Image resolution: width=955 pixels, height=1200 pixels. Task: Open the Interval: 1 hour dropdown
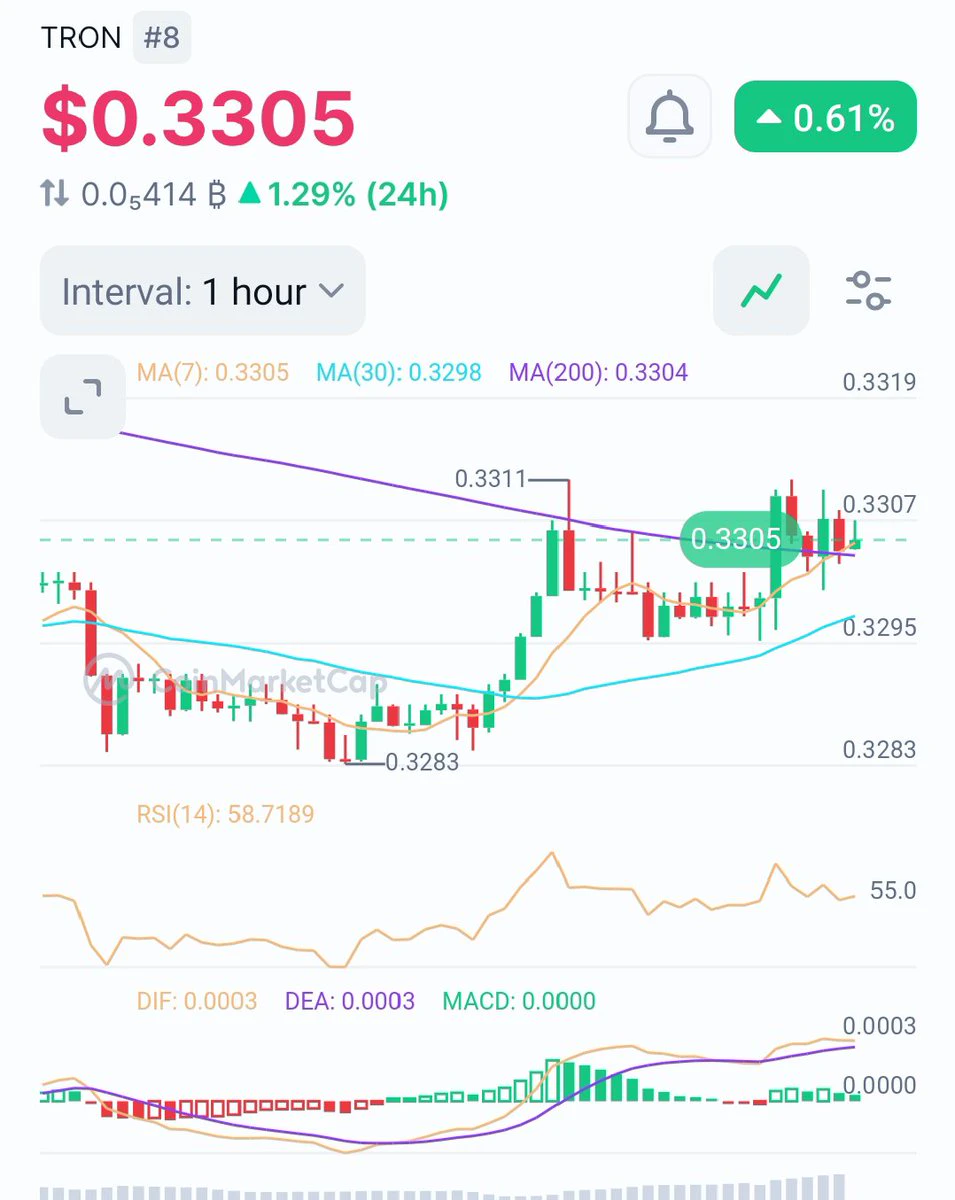203,291
